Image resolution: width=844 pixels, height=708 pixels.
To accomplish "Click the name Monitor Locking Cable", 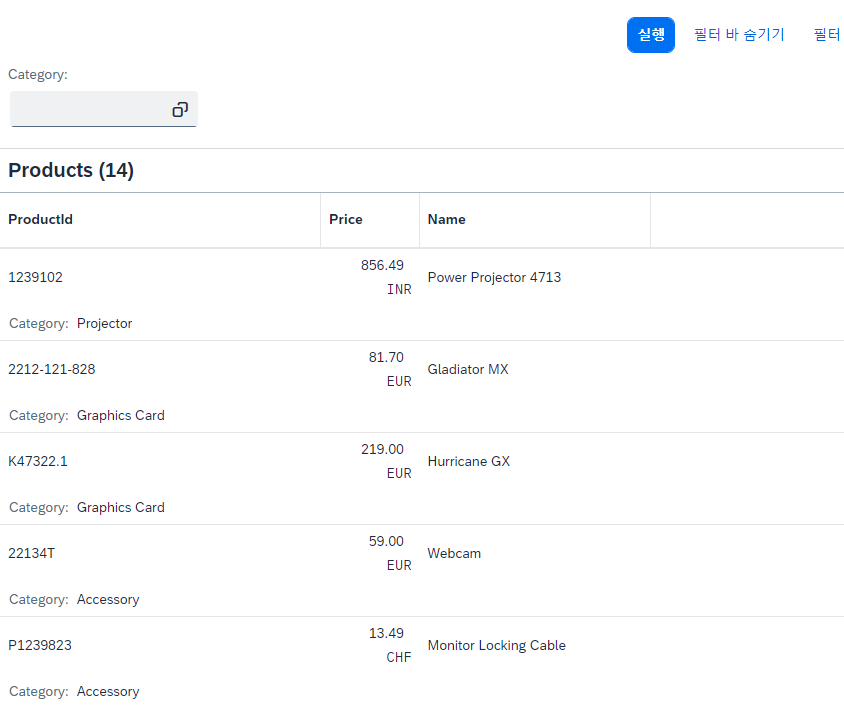I will [x=496, y=646].
